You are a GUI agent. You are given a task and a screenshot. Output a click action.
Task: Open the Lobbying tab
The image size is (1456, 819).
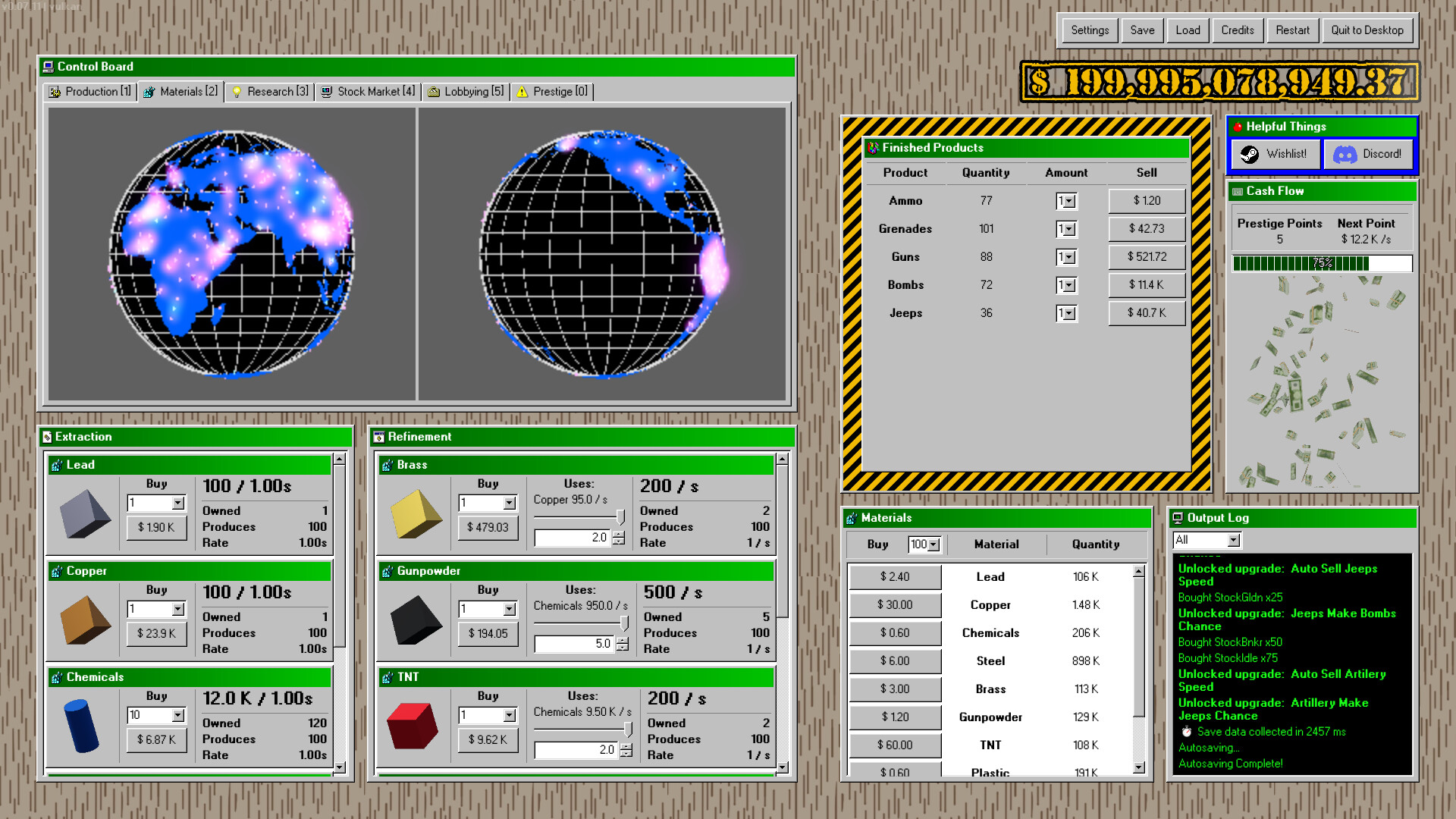coord(465,91)
